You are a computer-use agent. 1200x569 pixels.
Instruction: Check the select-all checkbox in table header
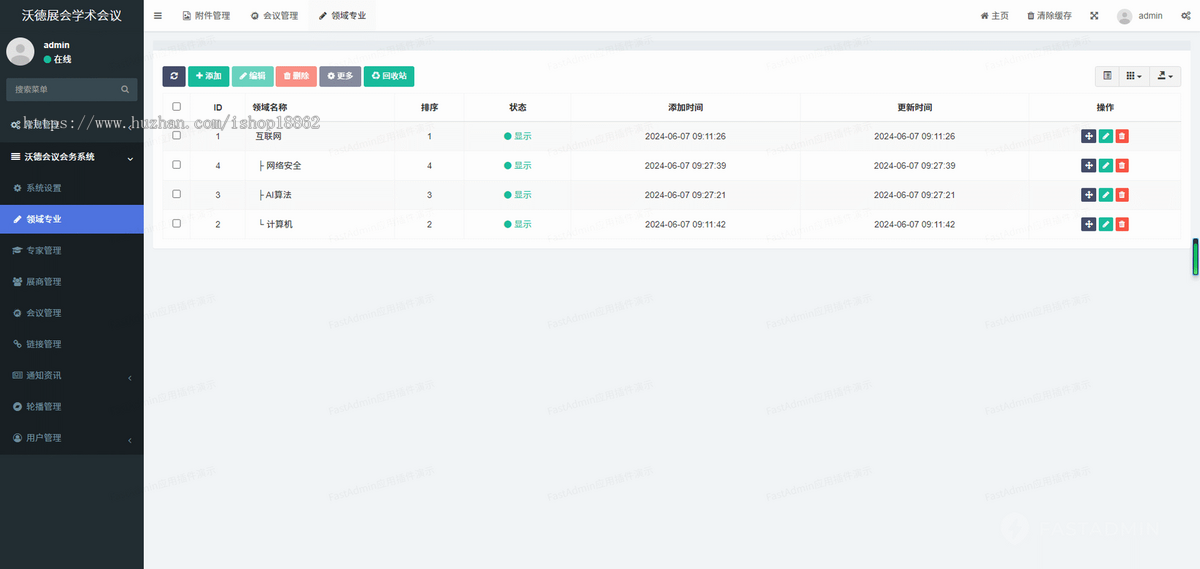177,107
